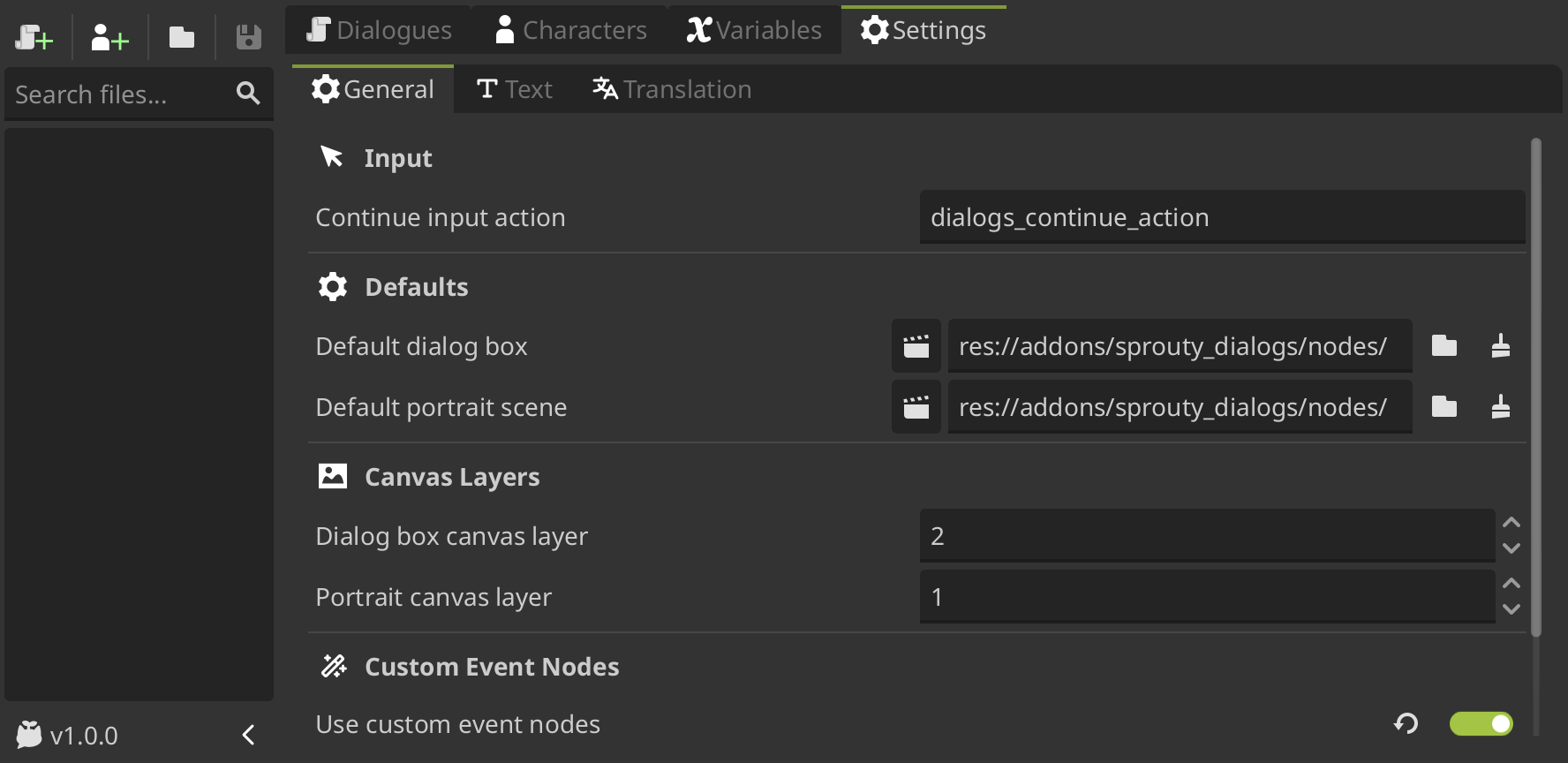Click the Dialog box canvas layer value
This screenshot has height=763, width=1568.
1207,536
